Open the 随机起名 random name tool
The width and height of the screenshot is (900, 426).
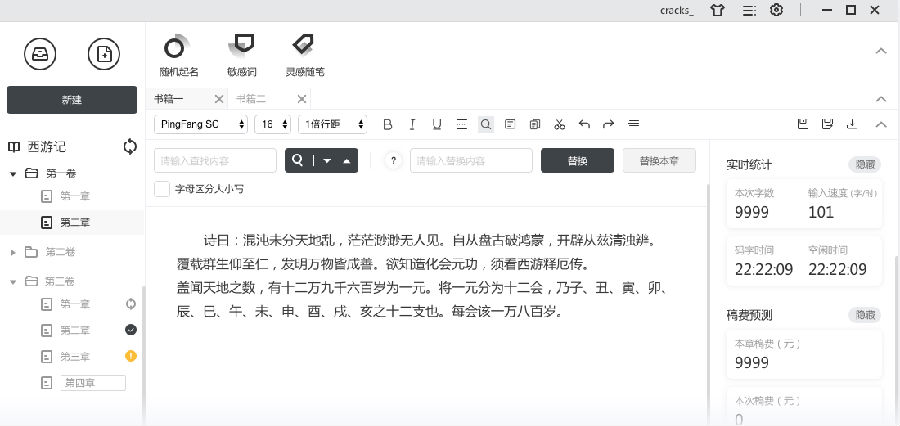click(179, 55)
